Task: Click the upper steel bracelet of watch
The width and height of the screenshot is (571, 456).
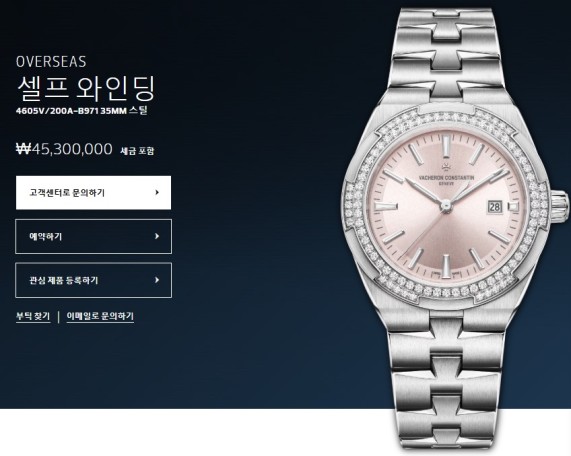Action: [x=446, y=51]
